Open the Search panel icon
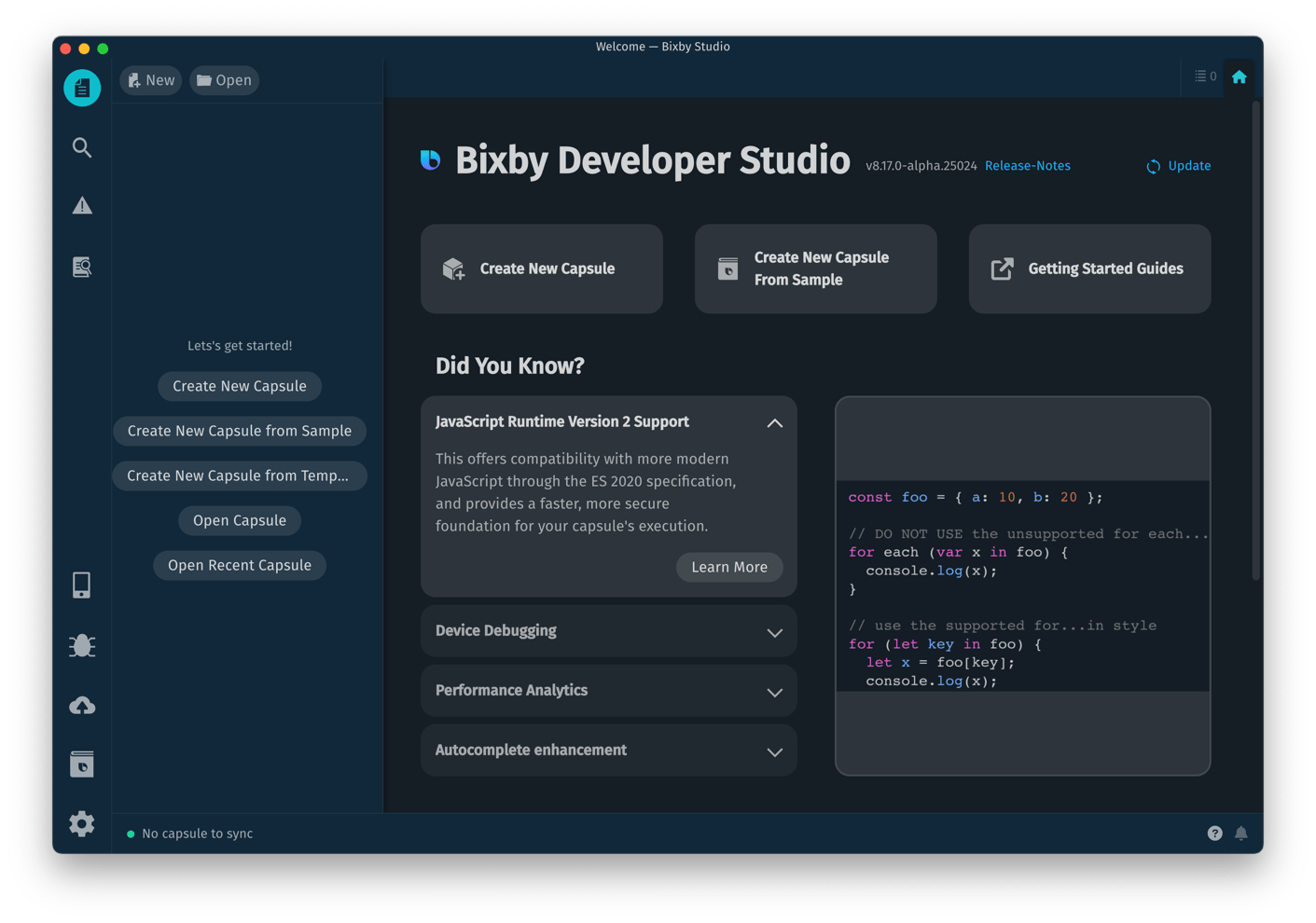1316x923 pixels. (82, 147)
